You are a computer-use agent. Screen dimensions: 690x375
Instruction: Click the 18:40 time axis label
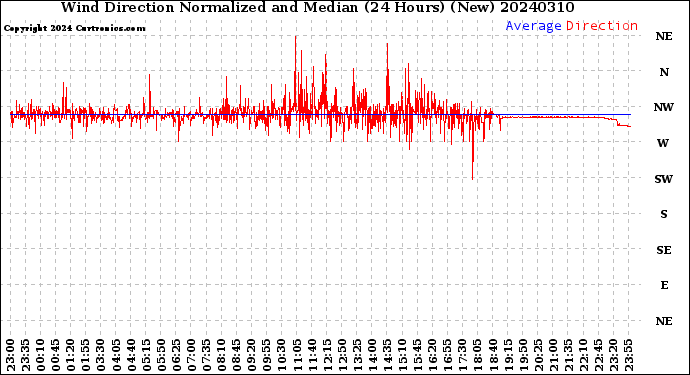point(493,356)
